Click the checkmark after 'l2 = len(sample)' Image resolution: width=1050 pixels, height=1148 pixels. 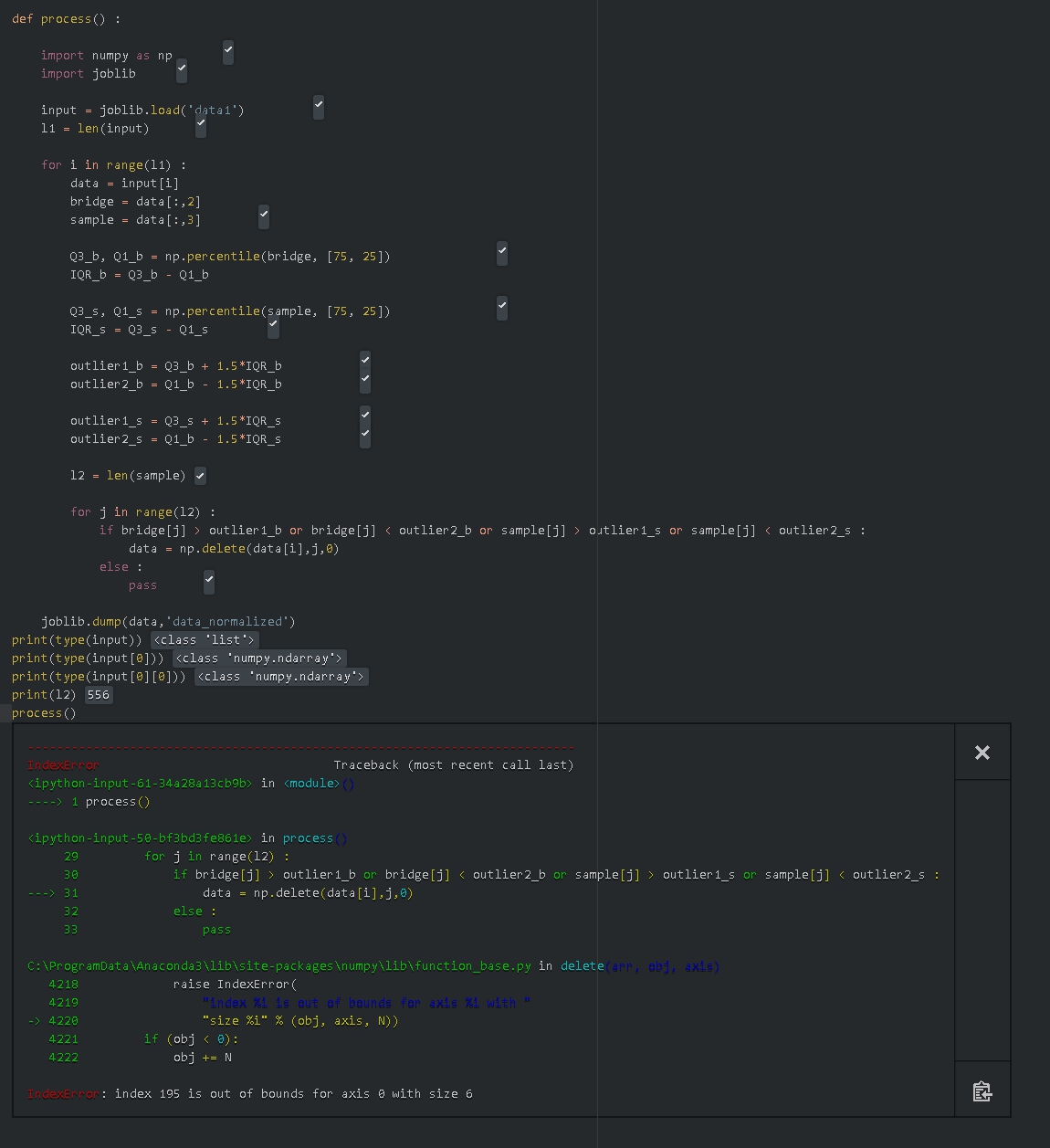[x=200, y=476]
